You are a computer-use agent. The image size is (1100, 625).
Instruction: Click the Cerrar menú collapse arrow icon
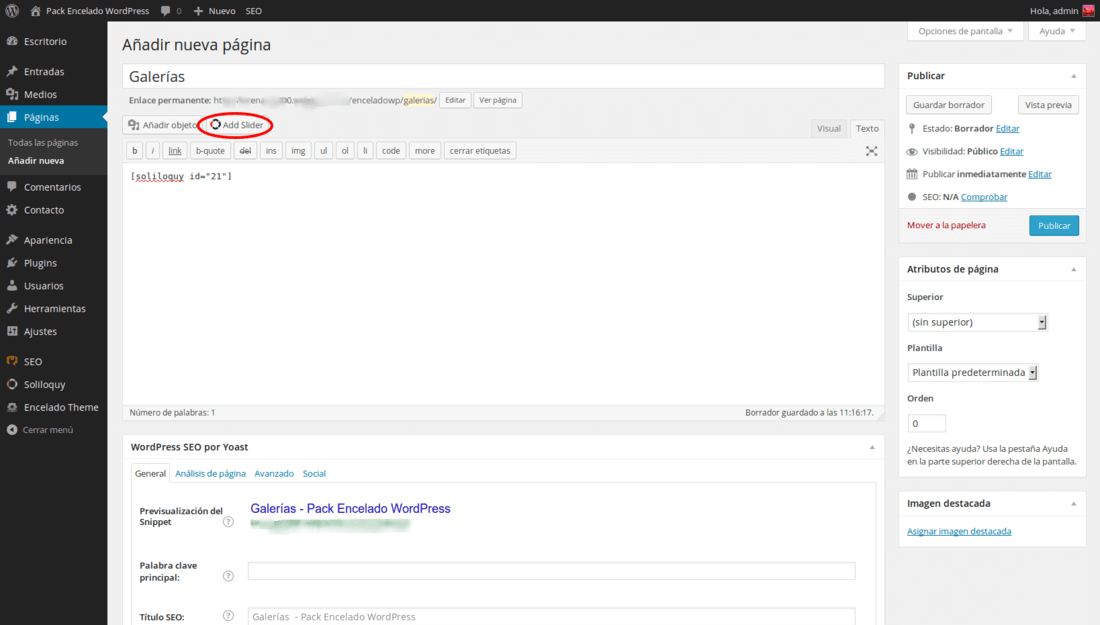(12, 430)
